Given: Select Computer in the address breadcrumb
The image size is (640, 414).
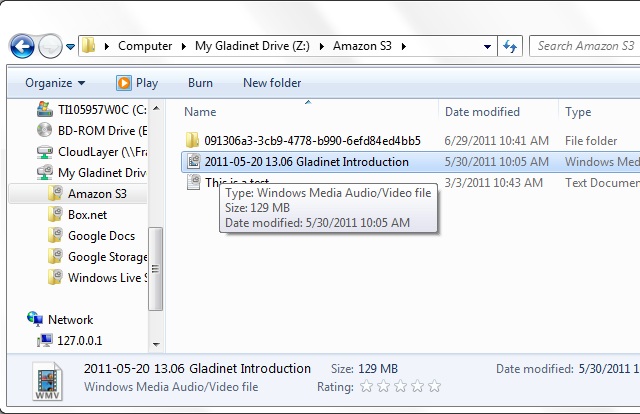Looking at the screenshot, I should (x=145, y=46).
